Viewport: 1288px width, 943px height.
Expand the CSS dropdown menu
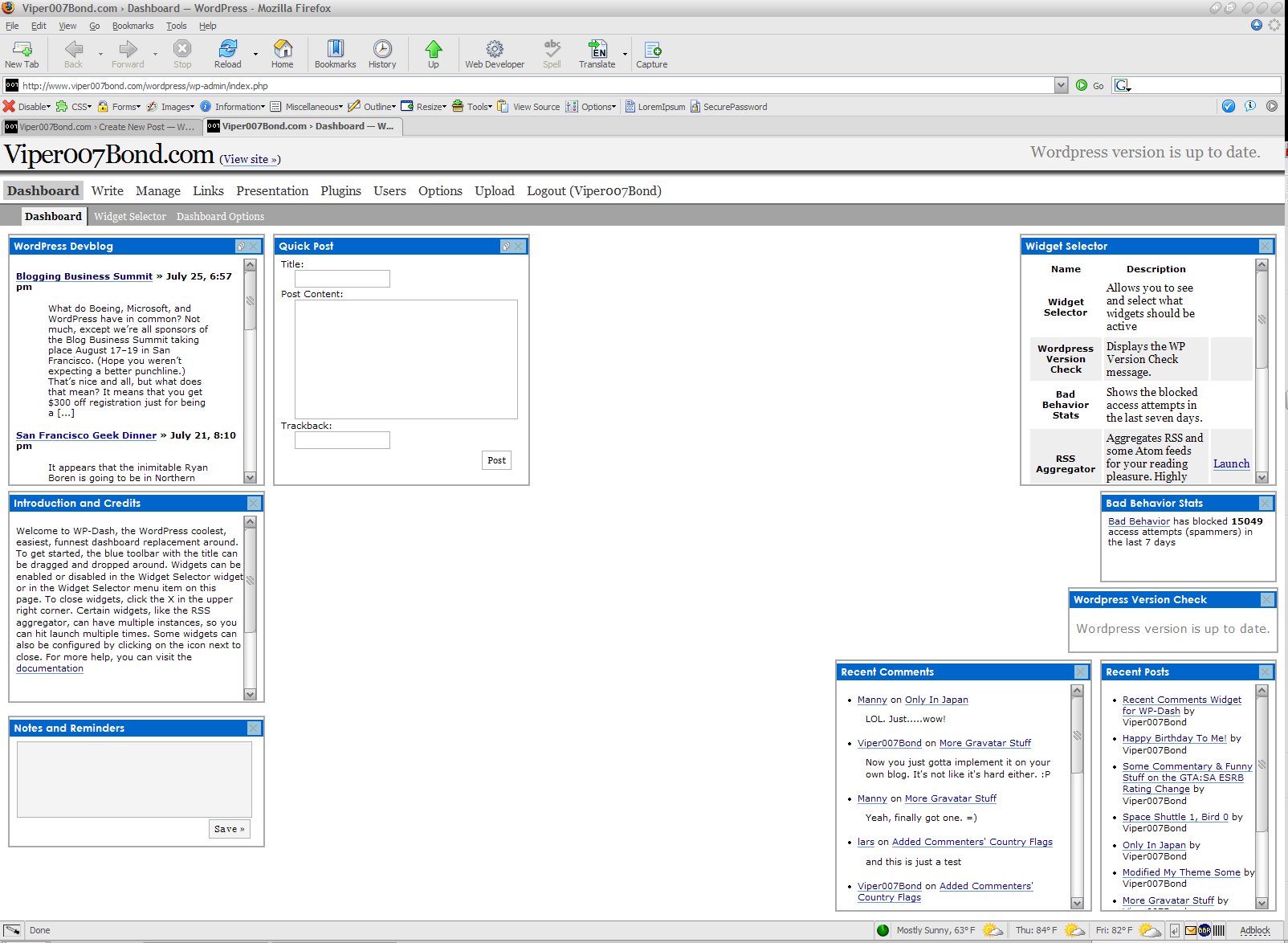(x=74, y=106)
